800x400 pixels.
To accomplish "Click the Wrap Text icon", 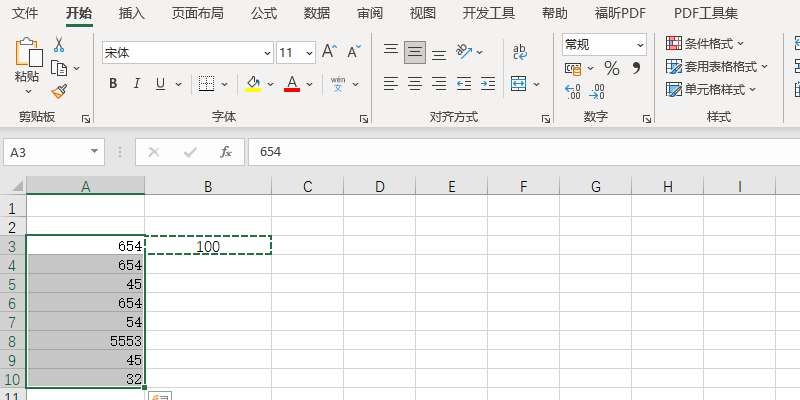I will click(x=520, y=52).
